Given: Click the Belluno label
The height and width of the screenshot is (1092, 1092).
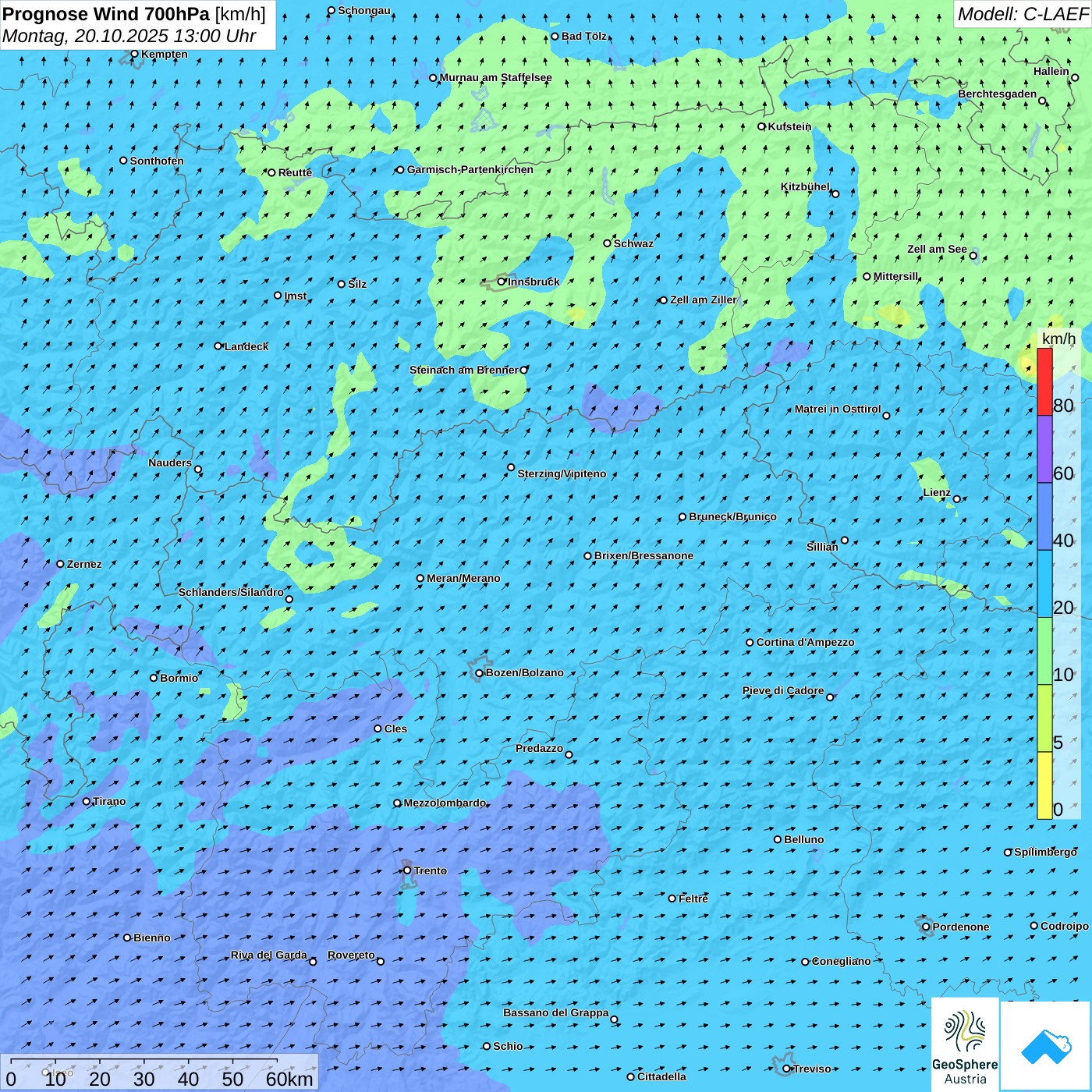Looking at the screenshot, I should pos(803,839).
